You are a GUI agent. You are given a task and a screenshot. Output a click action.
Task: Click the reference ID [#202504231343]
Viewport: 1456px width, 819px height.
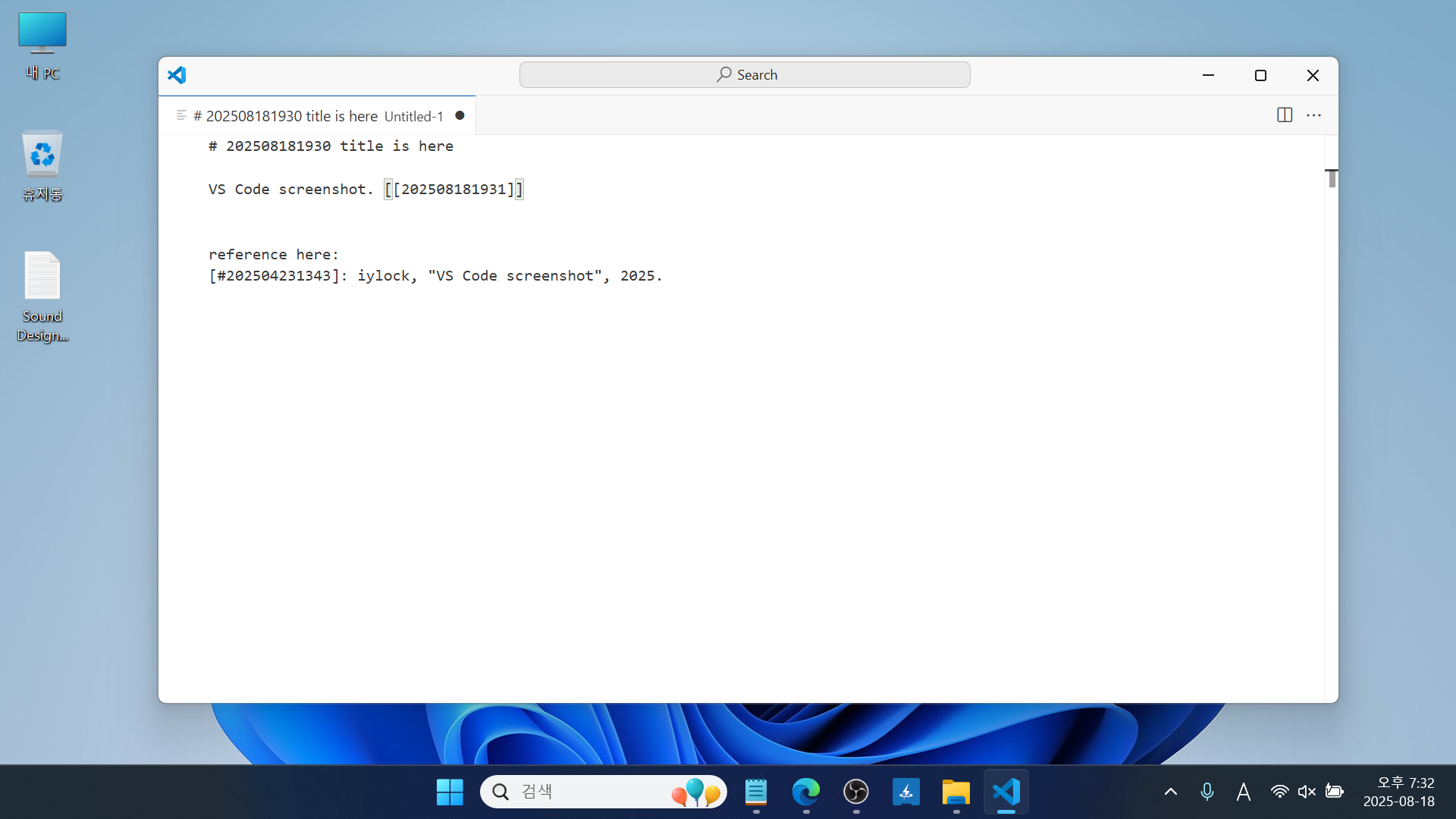274,275
